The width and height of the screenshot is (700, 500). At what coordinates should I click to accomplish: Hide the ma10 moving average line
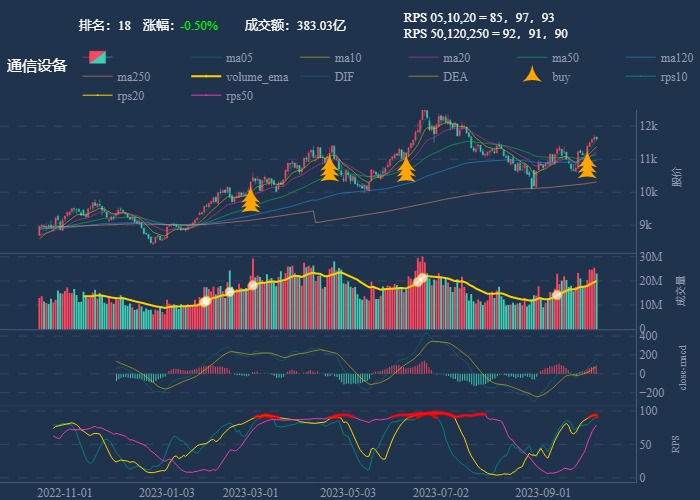(x=347, y=58)
